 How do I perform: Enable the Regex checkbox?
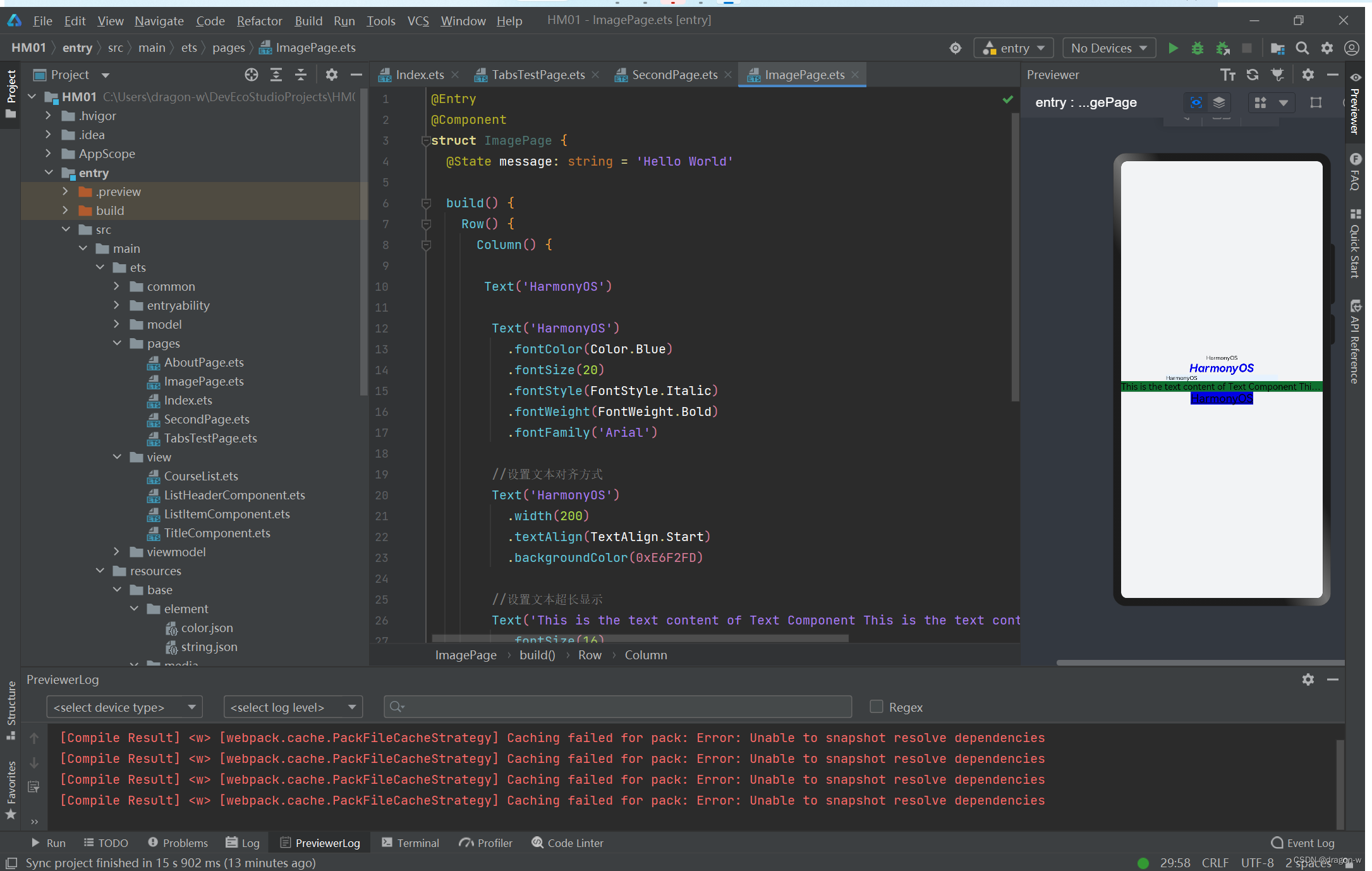click(876, 707)
